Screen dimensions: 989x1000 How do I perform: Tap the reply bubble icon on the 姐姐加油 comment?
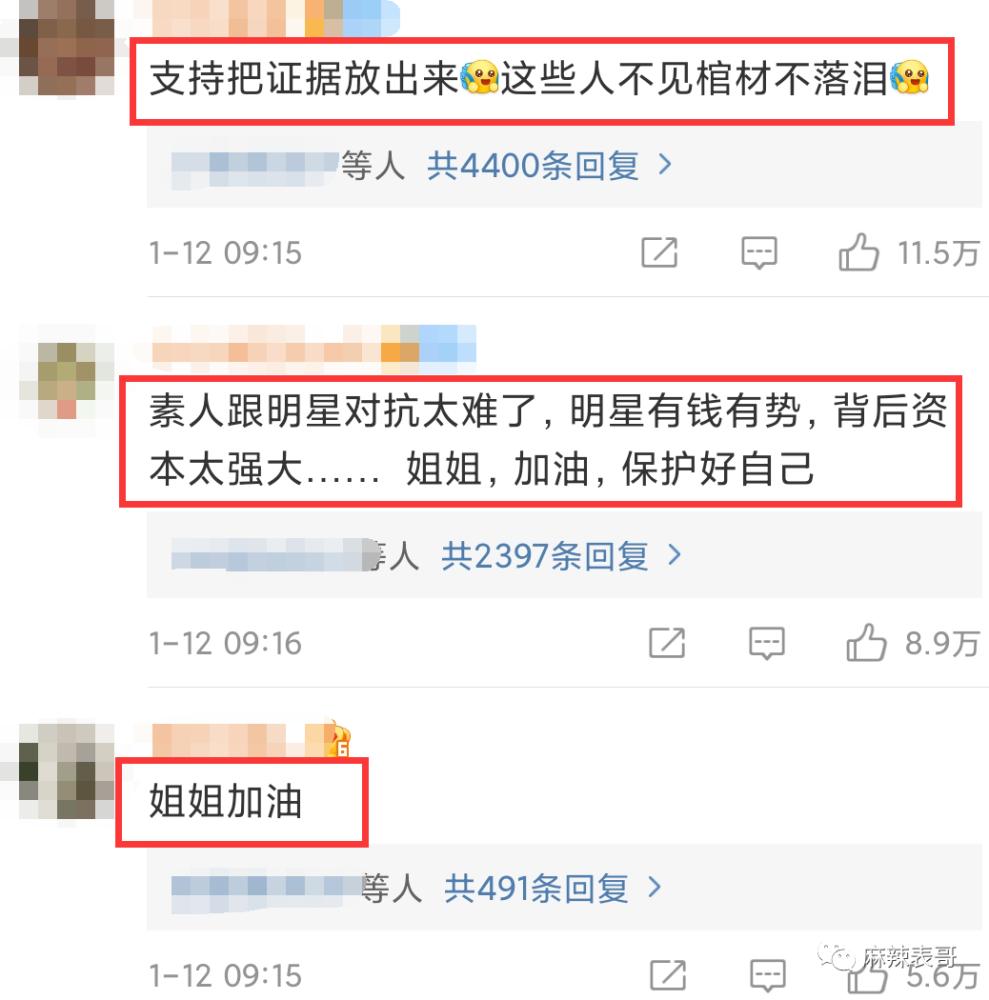coord(767,976)
